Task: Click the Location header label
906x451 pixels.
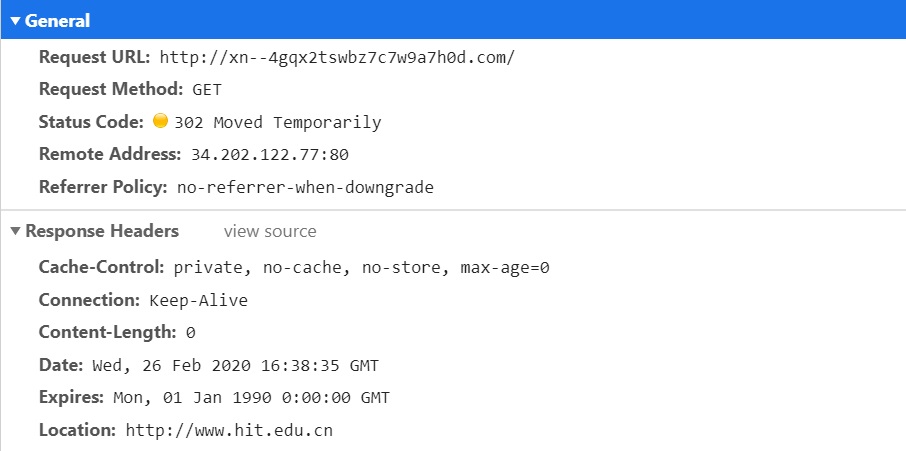Action: 77,430
